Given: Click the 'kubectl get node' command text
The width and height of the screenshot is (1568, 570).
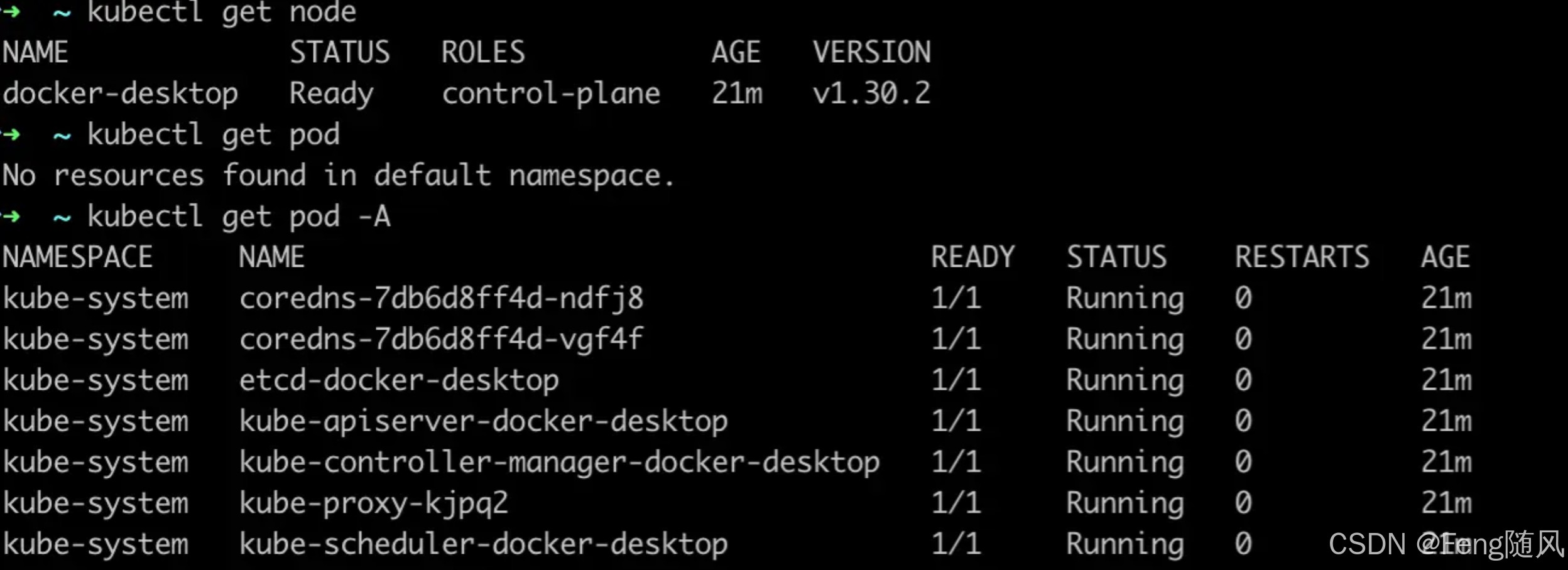Looking at the screenshot, I should pyautogui.click(x=222, y=12).
